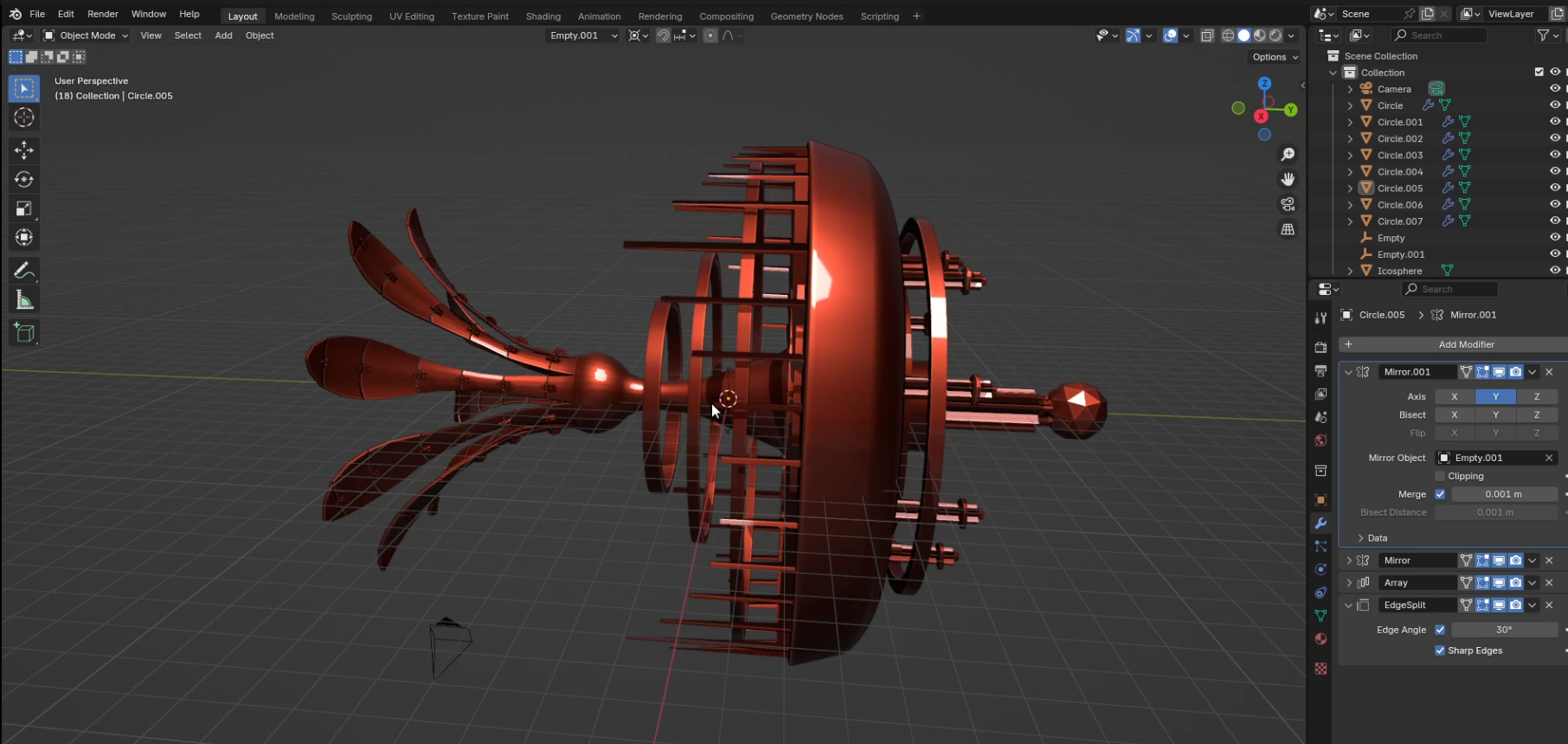Switch to the Modeling workspace tab
The width and height of the screenshot is (1568, 744).
(294, 16)
